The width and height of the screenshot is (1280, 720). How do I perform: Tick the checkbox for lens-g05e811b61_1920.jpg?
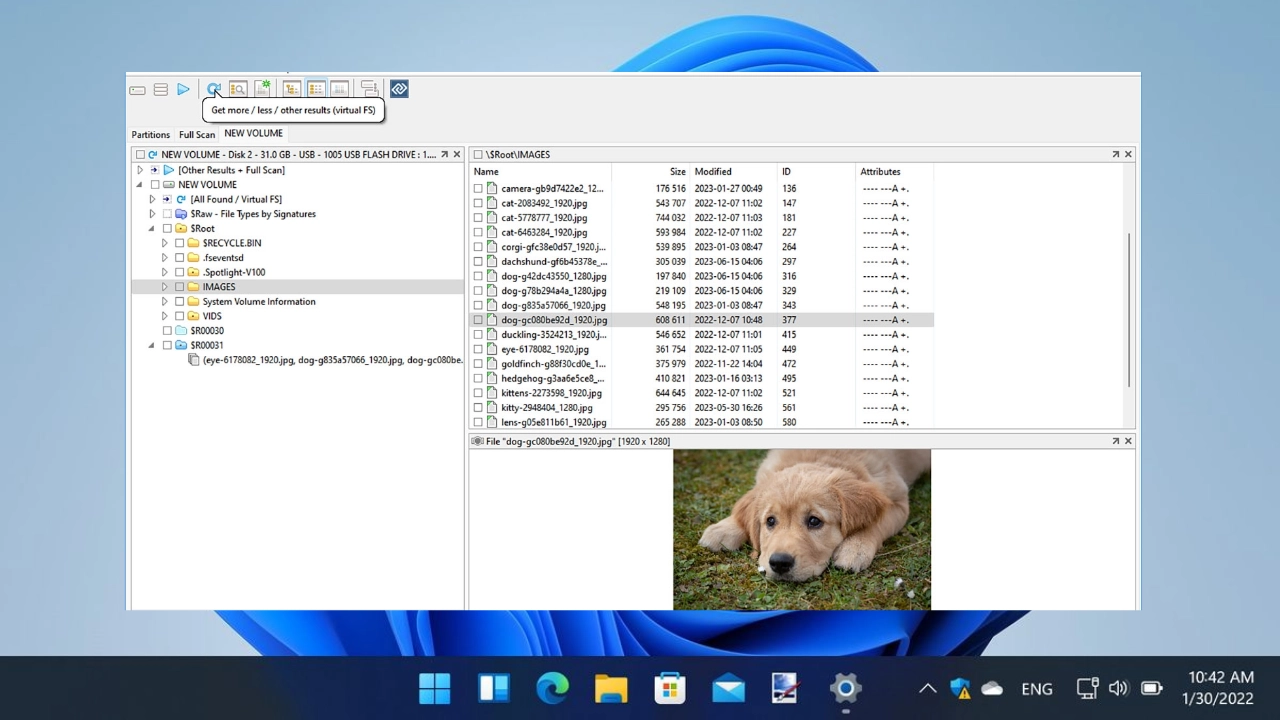pyautogui.click(x=478, y=422)
